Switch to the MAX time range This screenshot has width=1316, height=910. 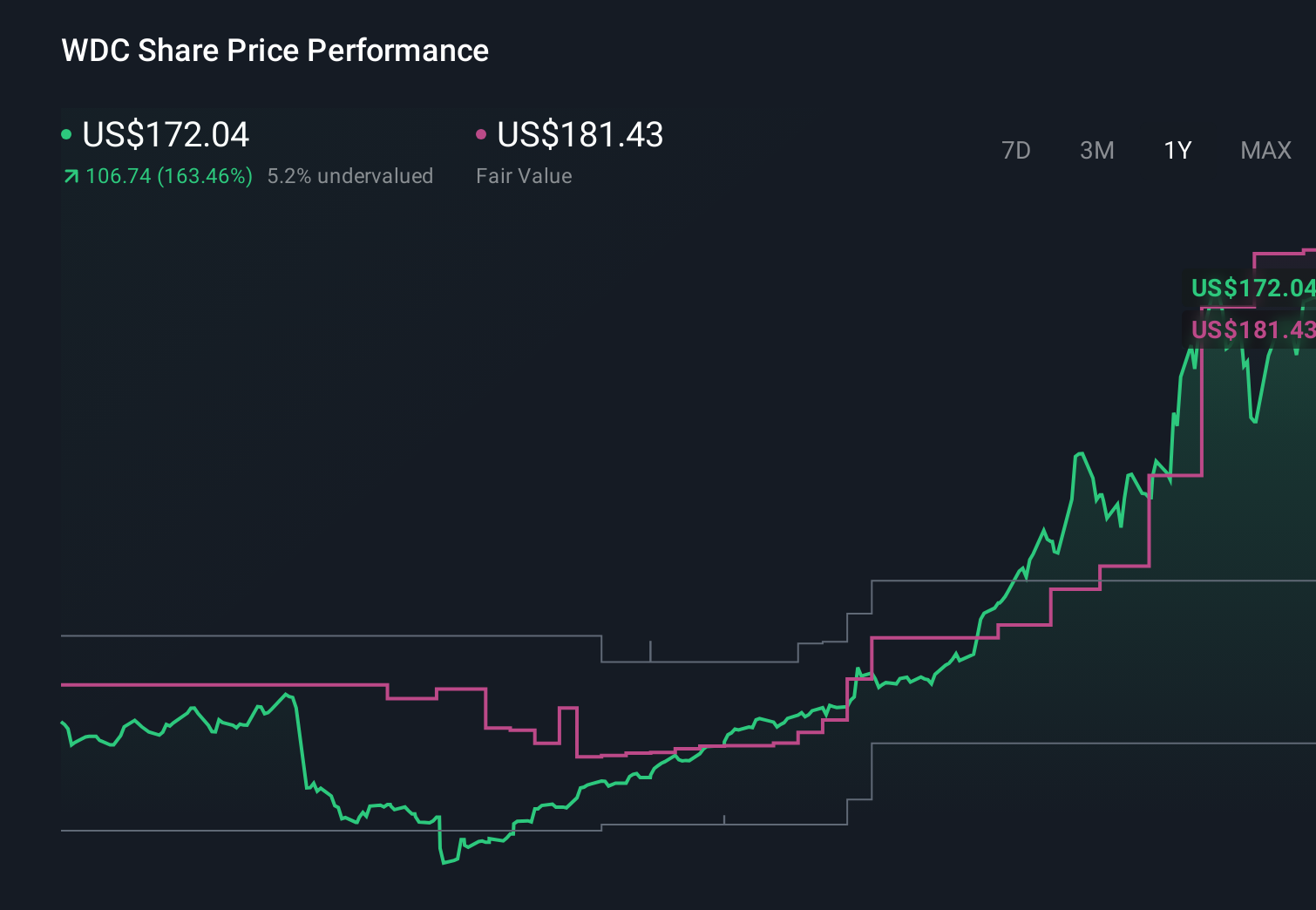tap(1265, 150)
